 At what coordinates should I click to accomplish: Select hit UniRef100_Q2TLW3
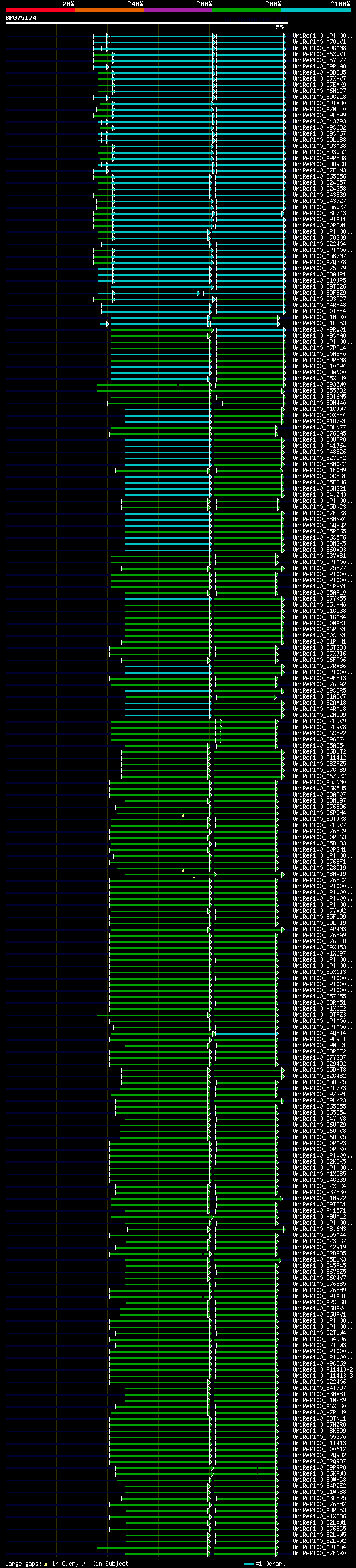tap(319, 1344)
